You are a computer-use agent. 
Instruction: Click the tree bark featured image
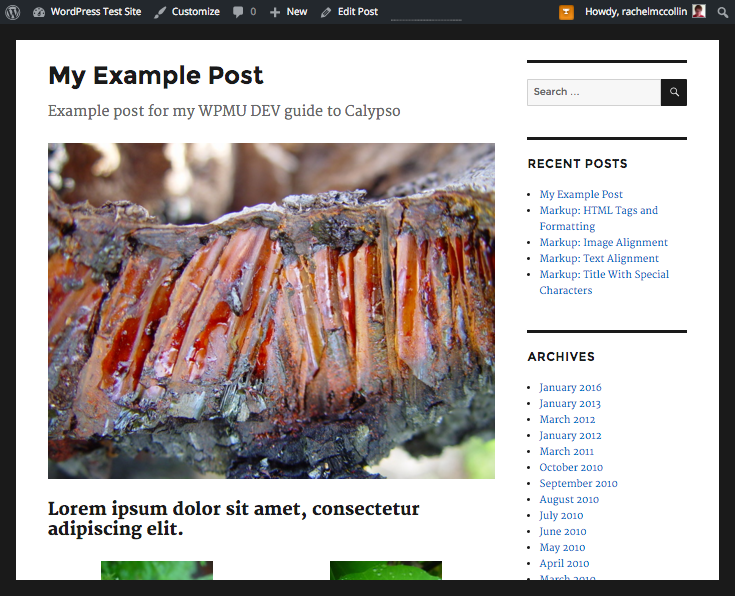[x=271, y=311]
